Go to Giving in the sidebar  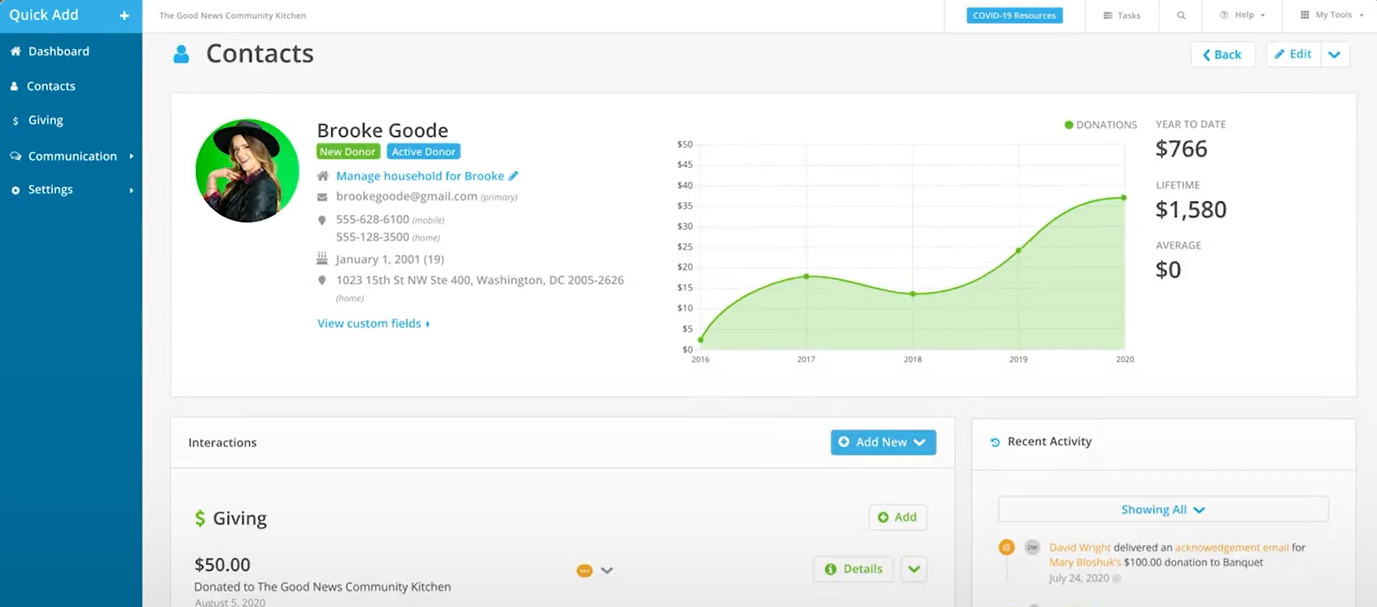(45, 120)
